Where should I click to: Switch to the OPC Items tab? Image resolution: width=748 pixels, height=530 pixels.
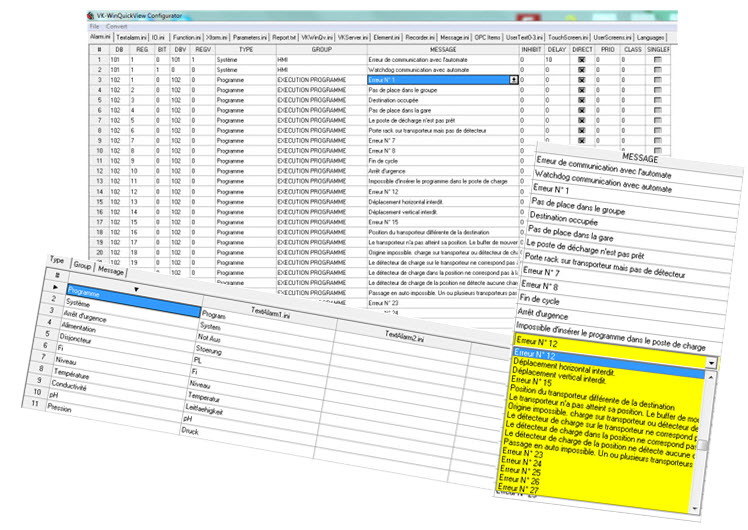point(488,37)
